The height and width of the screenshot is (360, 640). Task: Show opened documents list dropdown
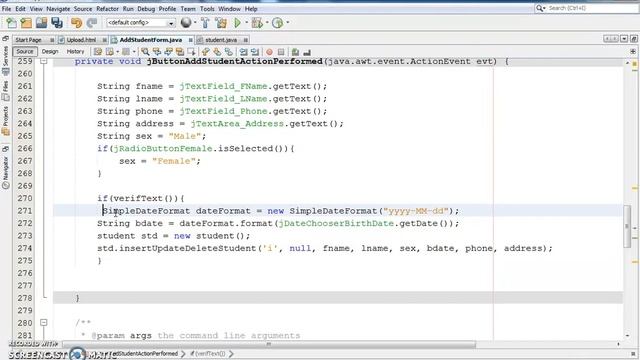(x=624, y=39)
